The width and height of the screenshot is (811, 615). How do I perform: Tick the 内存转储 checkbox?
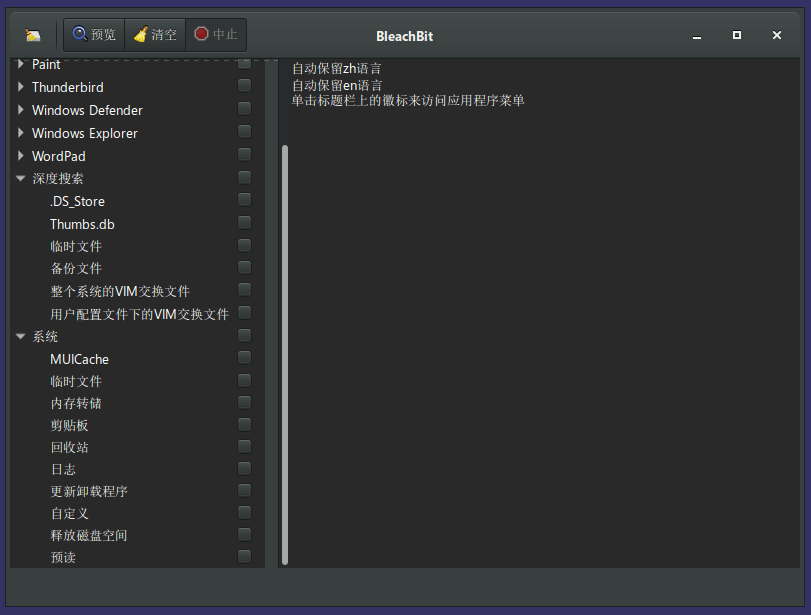(x=245, y=402)
